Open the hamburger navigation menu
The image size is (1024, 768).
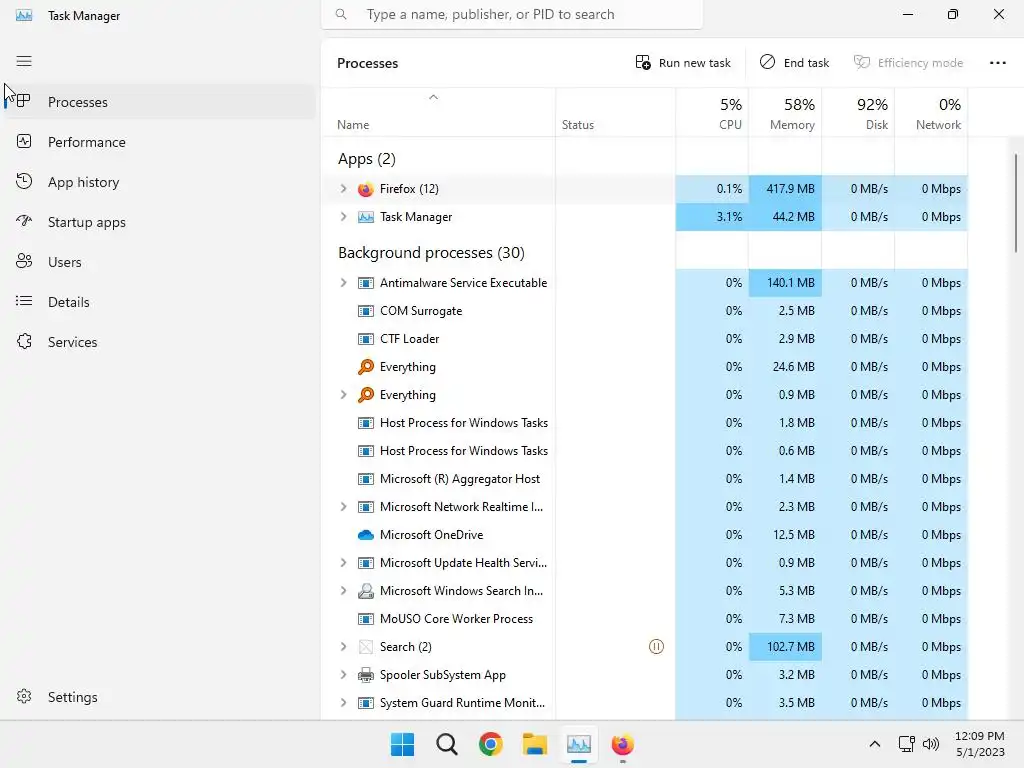tap(24, 61)
